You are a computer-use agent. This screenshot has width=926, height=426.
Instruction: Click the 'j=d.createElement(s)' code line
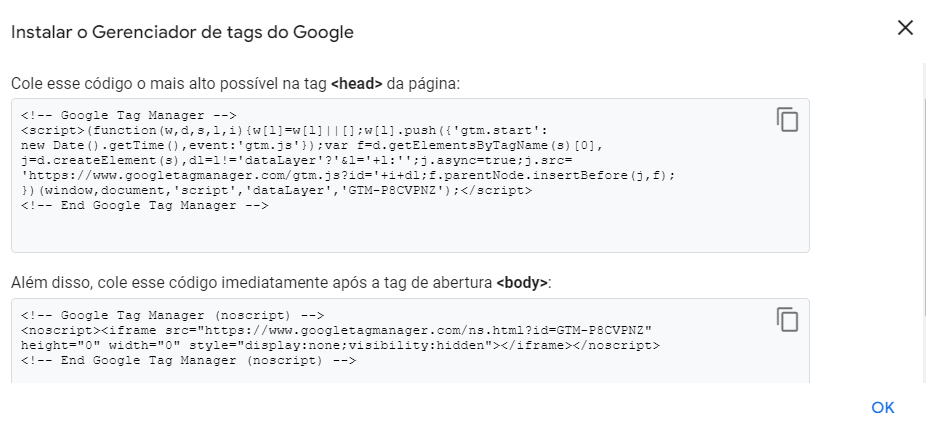coord(296,160)
